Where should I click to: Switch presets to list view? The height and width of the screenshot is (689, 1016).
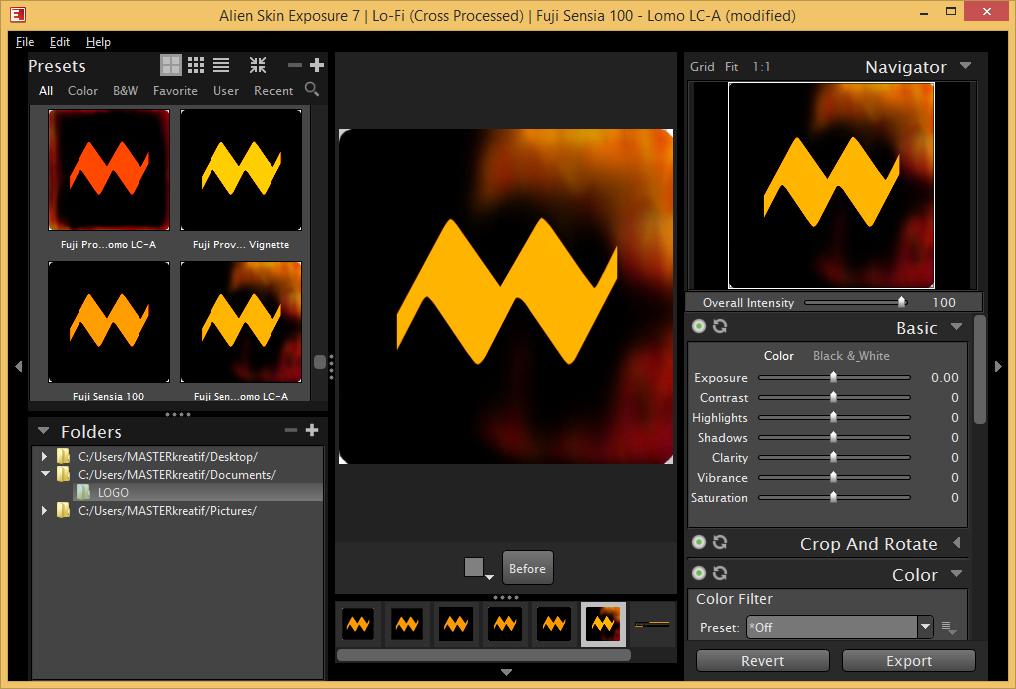point(221,65)
